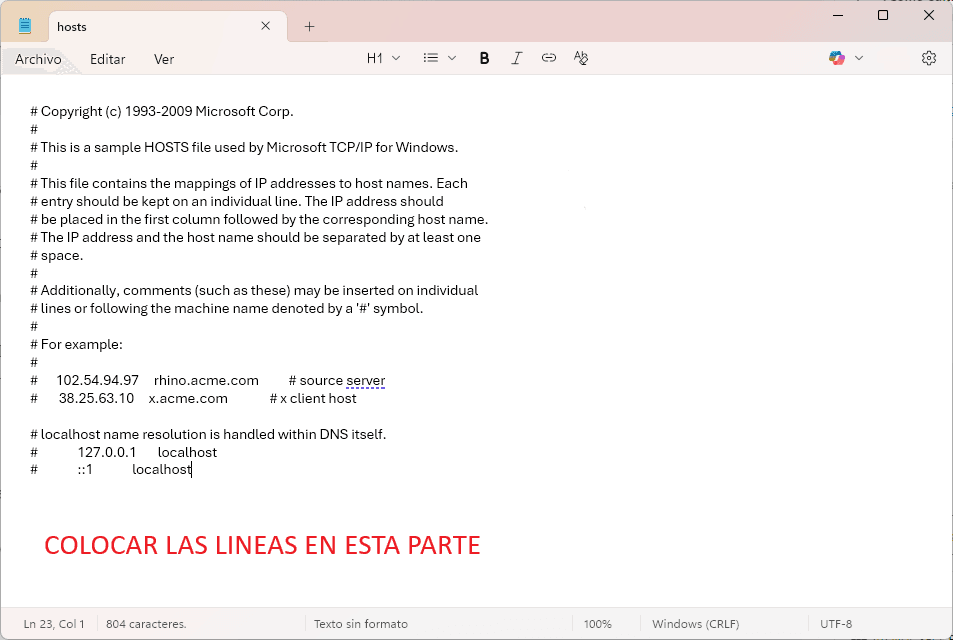Viewport: 953px width, 640px height.
Task: Close the hosts tab
Action: 266,27
